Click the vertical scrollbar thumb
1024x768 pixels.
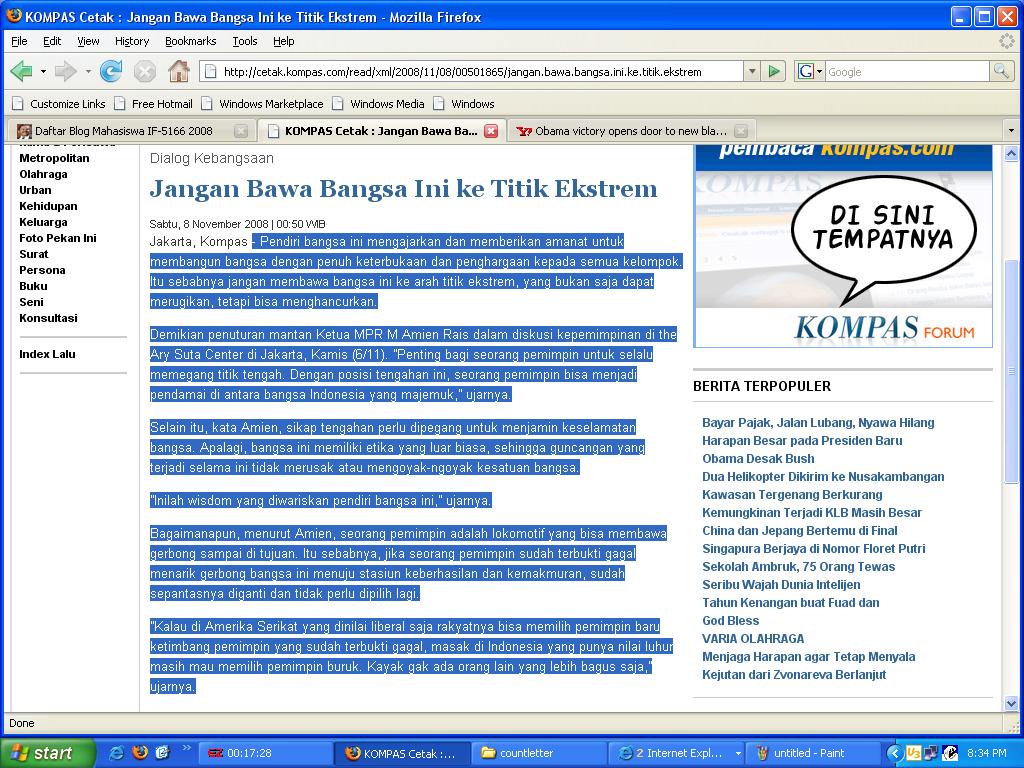(x=1011, y=371)
